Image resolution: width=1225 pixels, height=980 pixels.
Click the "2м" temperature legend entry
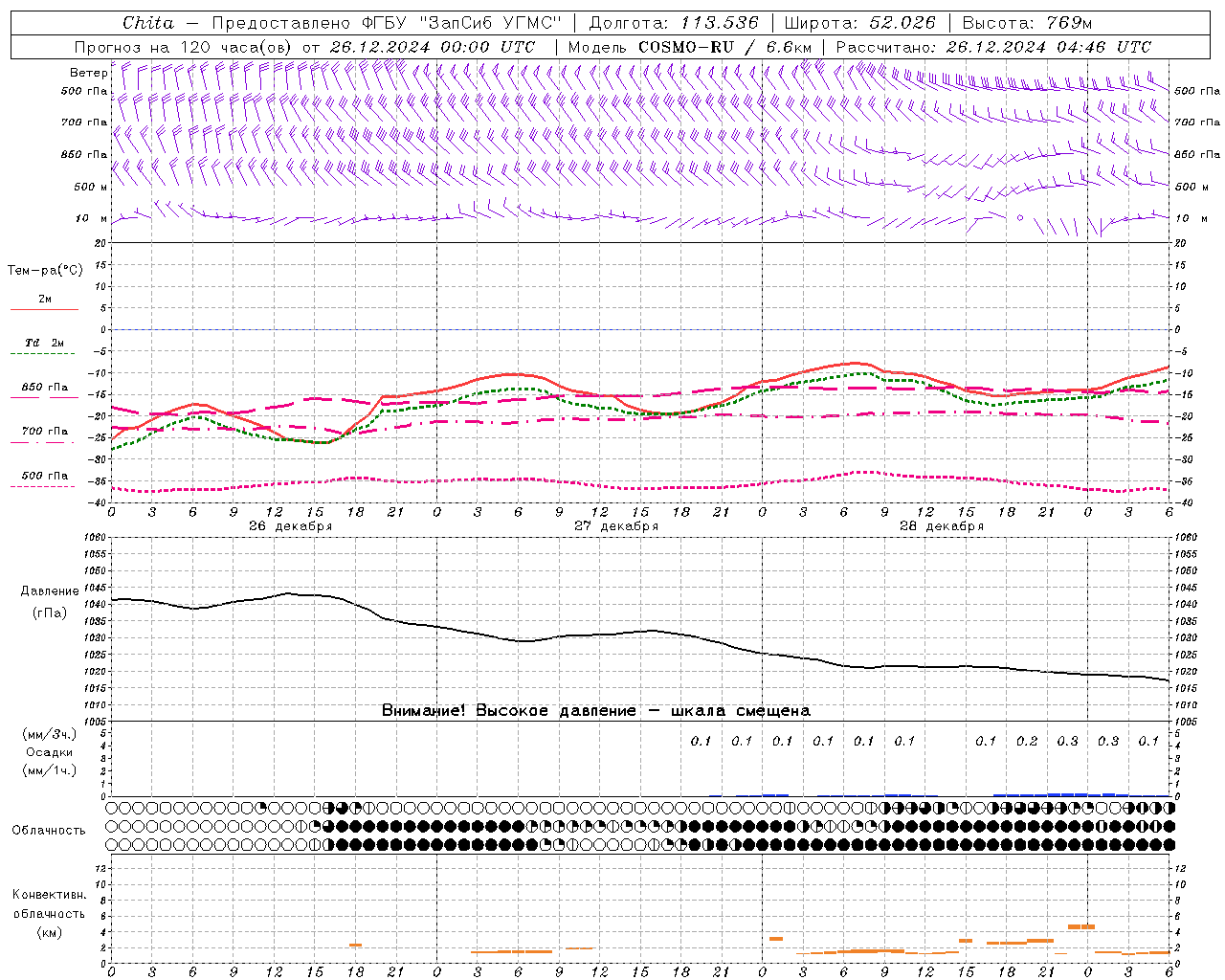(x=45, y=299)
